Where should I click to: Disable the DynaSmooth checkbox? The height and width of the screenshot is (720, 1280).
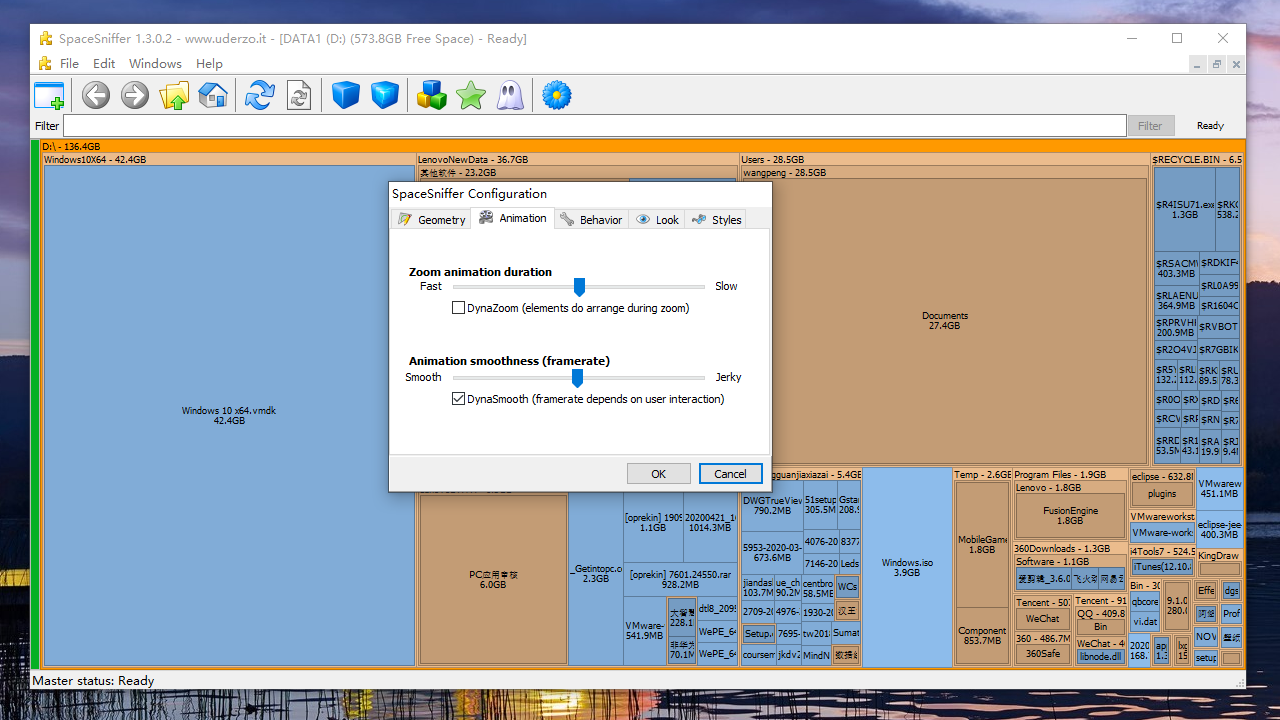[x=459, y=398]
